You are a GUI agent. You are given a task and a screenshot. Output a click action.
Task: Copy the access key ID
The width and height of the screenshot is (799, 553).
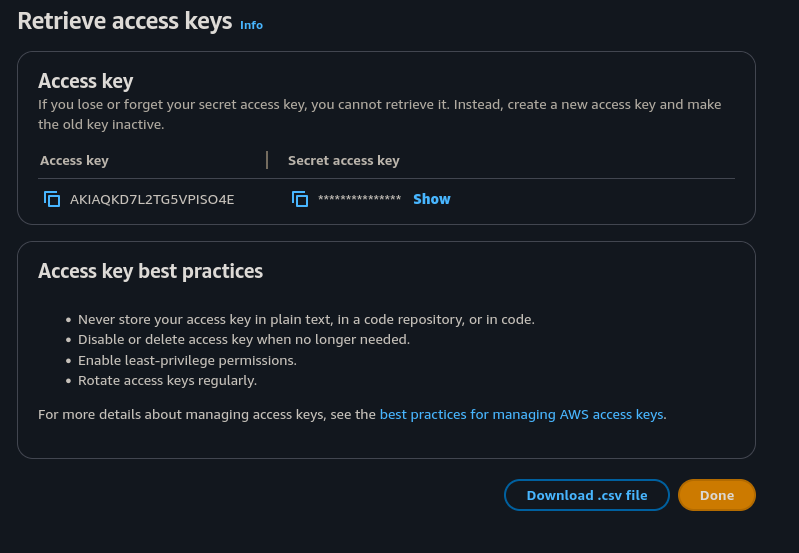coord(52,199)
